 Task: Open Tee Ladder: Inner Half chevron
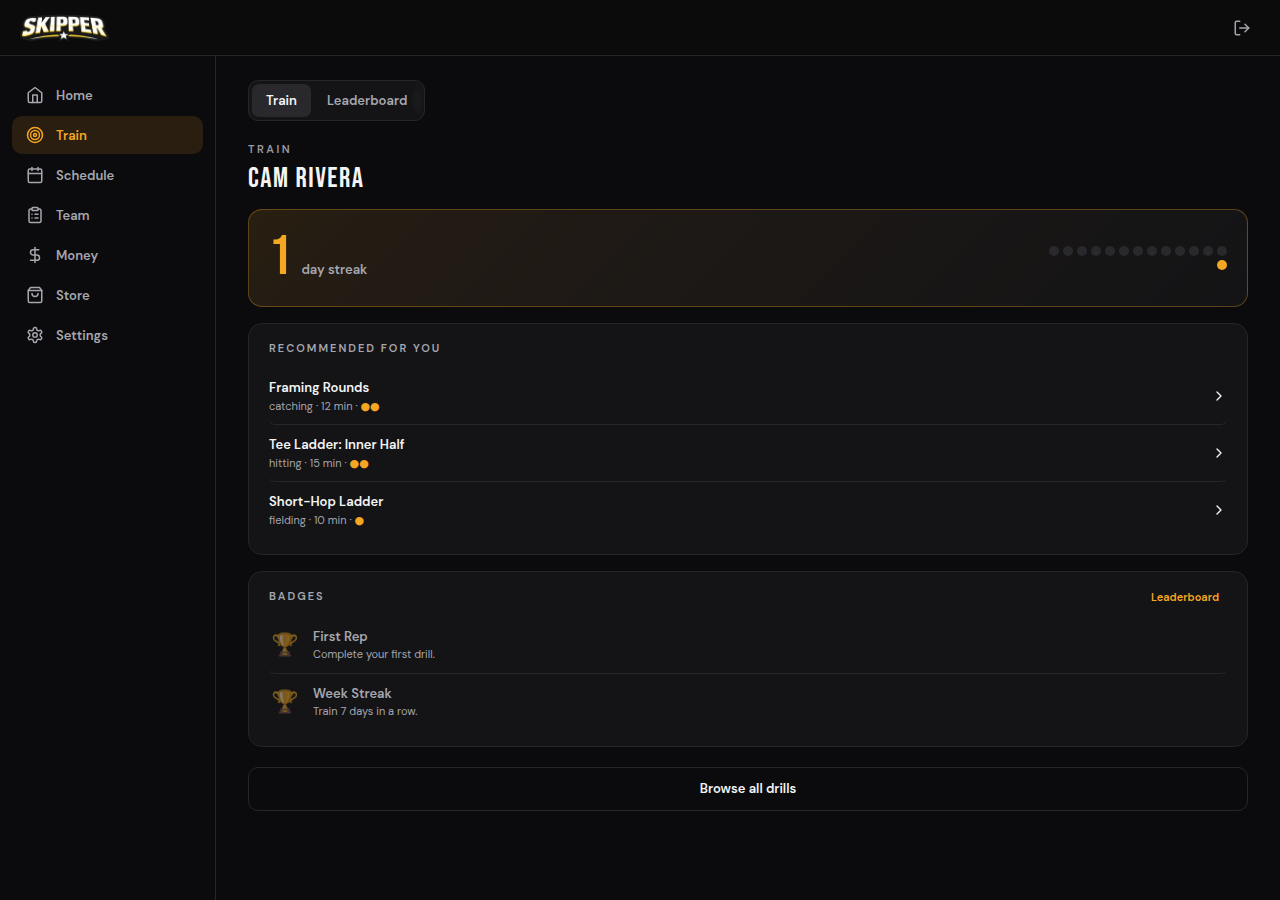click(1219, 453)
